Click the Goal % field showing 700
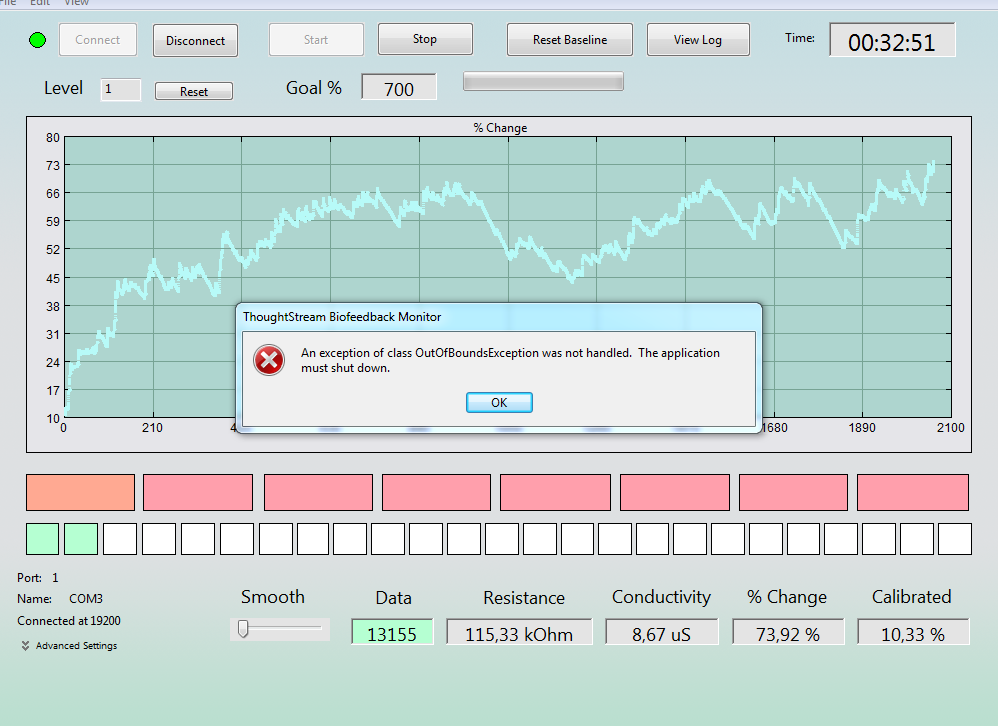 click(x=399, y=87)
